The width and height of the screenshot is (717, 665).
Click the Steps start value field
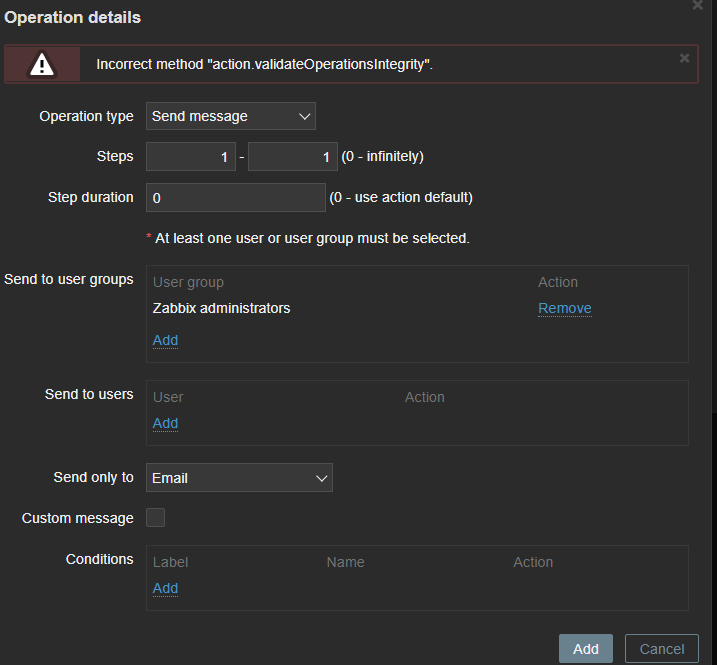tap(191, 157)
